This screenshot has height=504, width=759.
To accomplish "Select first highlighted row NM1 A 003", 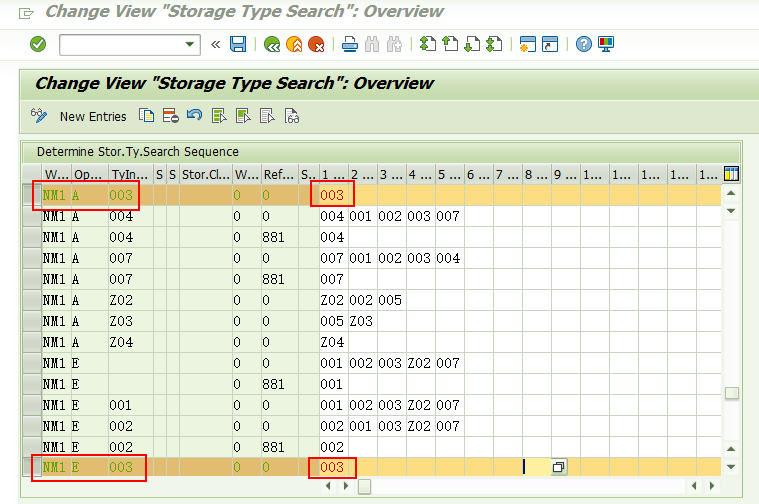I will pyautogui.click(x=32, y=196).
